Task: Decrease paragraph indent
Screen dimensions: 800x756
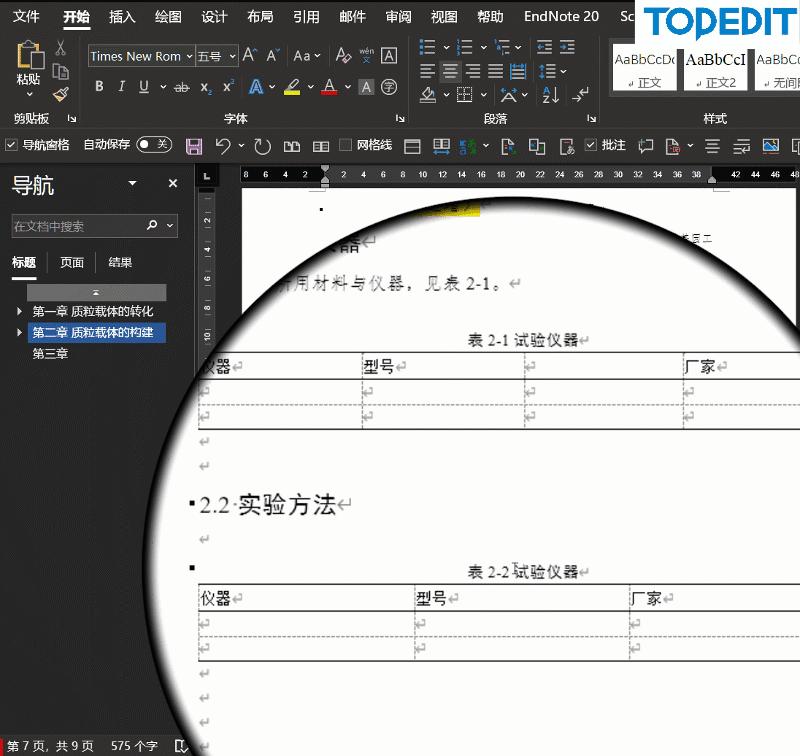Action: (x=544, y=47)
